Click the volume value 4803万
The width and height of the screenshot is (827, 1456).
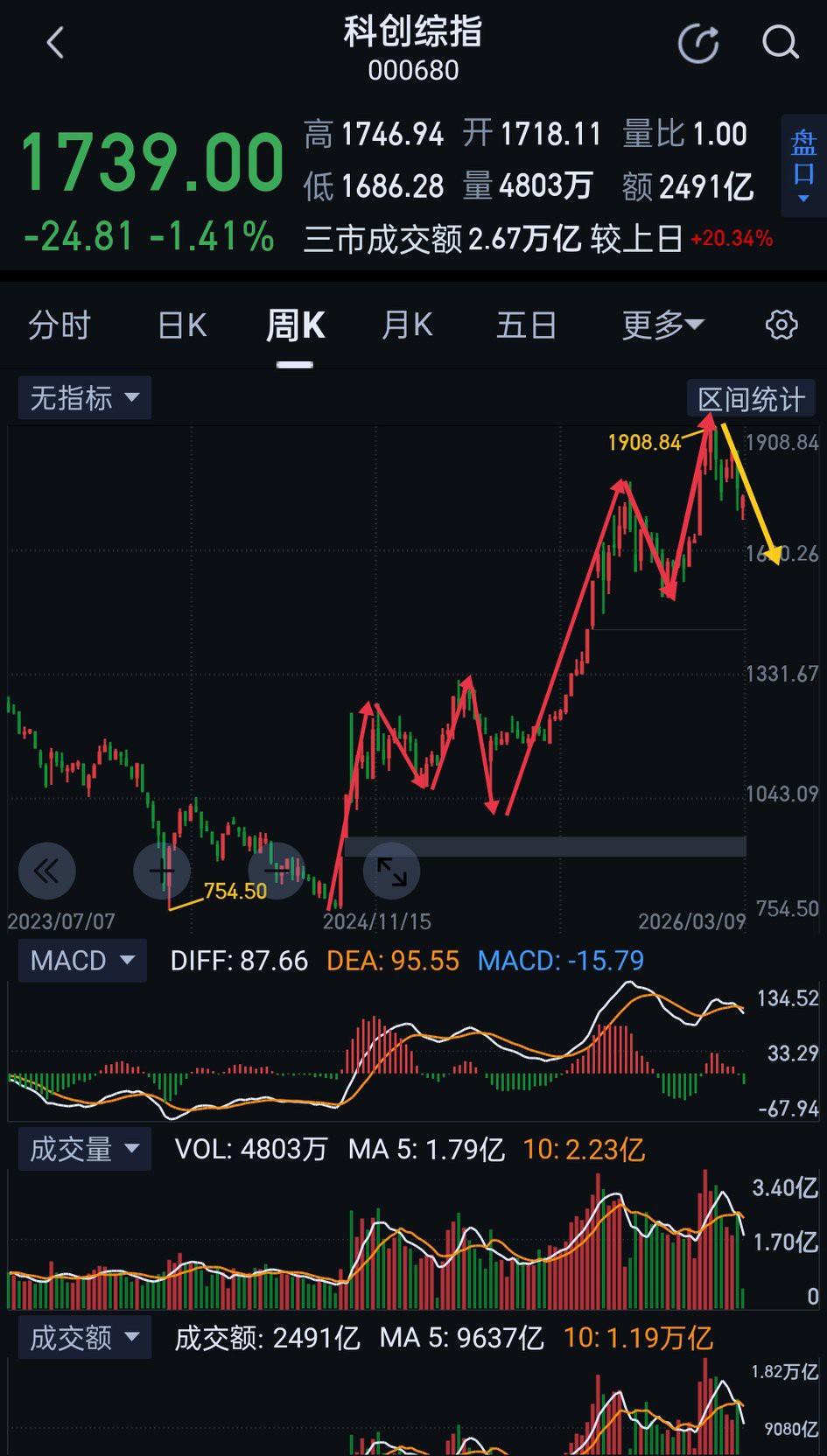(x=546, y=186)
